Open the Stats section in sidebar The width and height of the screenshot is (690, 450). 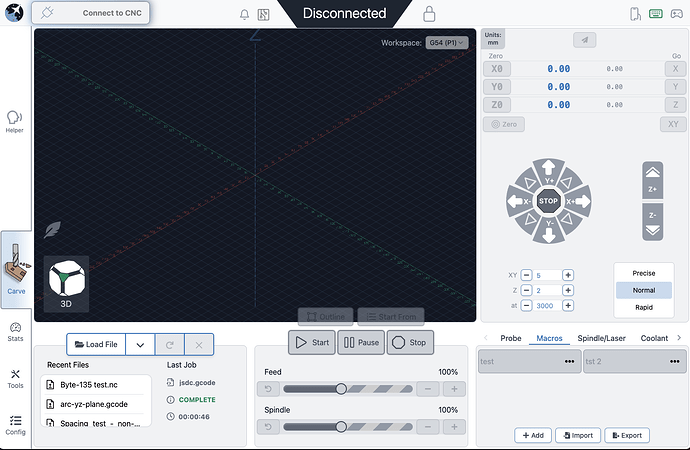coord(15,331)
